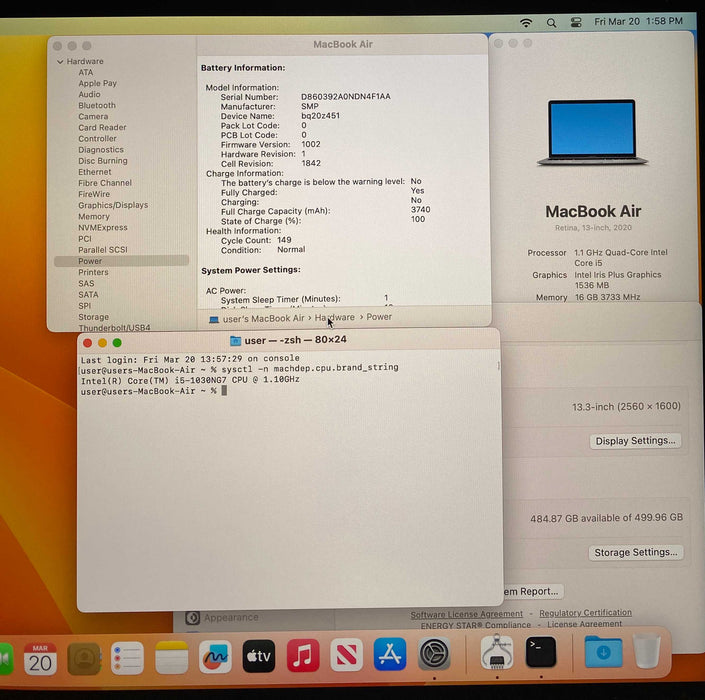Click System Information Dock icon
The image size is (705, 700).
(497, 652)
